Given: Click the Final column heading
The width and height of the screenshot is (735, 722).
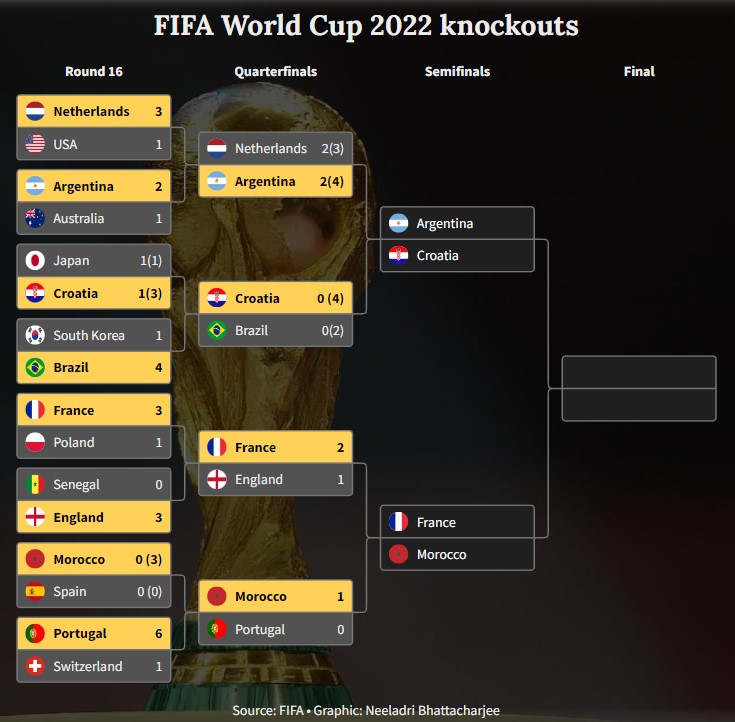Looking at the screenshot, I should pyautogui.click(x=639, y=71).
